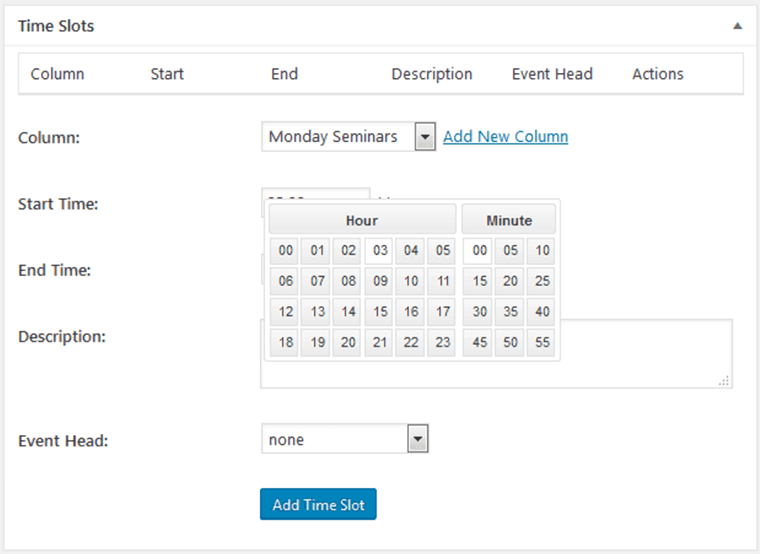Click the Actions column header
The image size is (760, 554).
(657, 74)
